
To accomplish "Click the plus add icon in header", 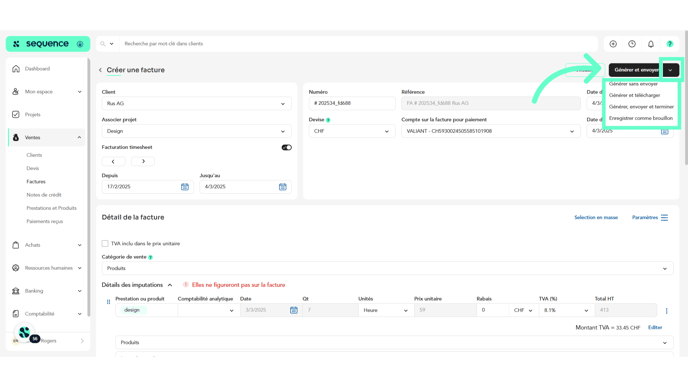I will pos(613,44).
